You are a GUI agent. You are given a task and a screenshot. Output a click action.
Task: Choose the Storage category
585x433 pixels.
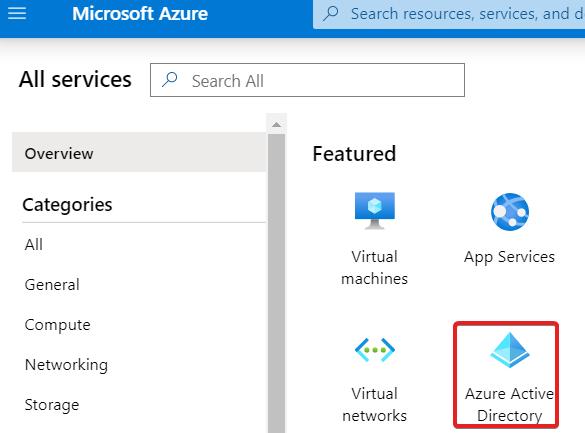[52, 405]
